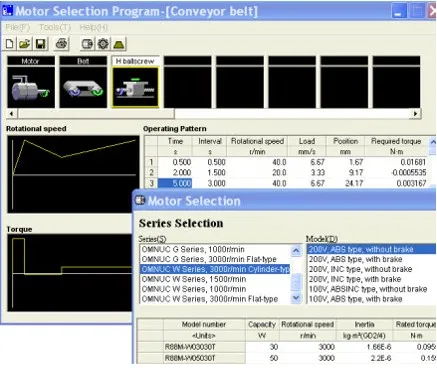
Task: Select the Belt element thumbnail
Action: pyautogui.click(x=83, y=82)
